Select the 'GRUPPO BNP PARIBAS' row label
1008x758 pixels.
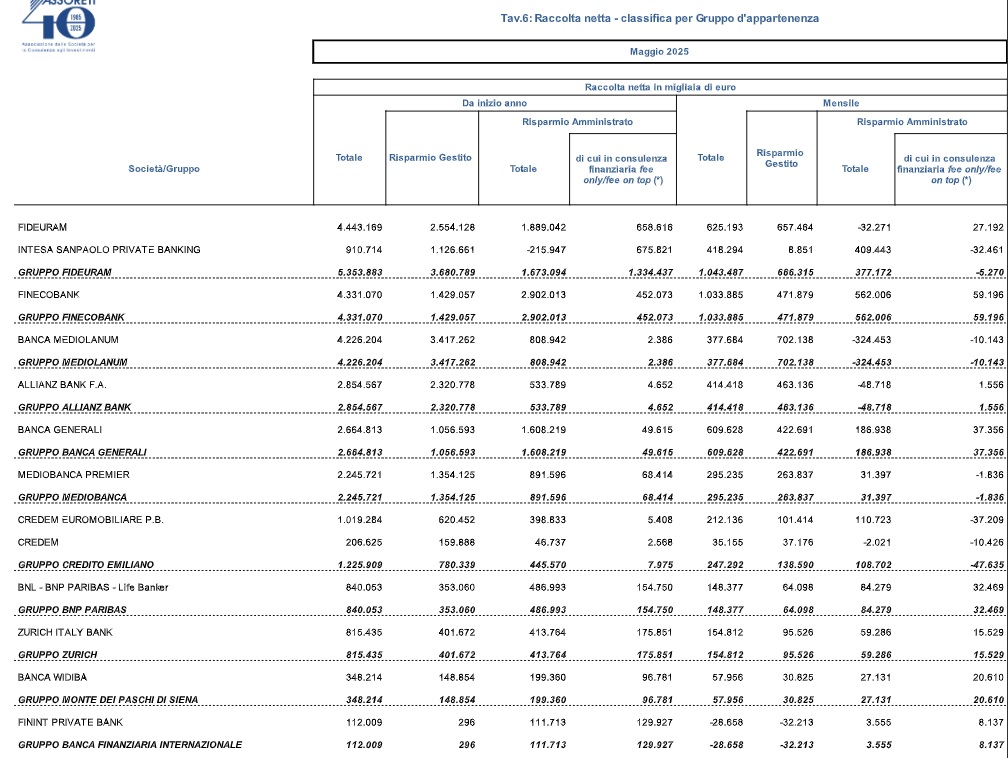pos(72,610)
